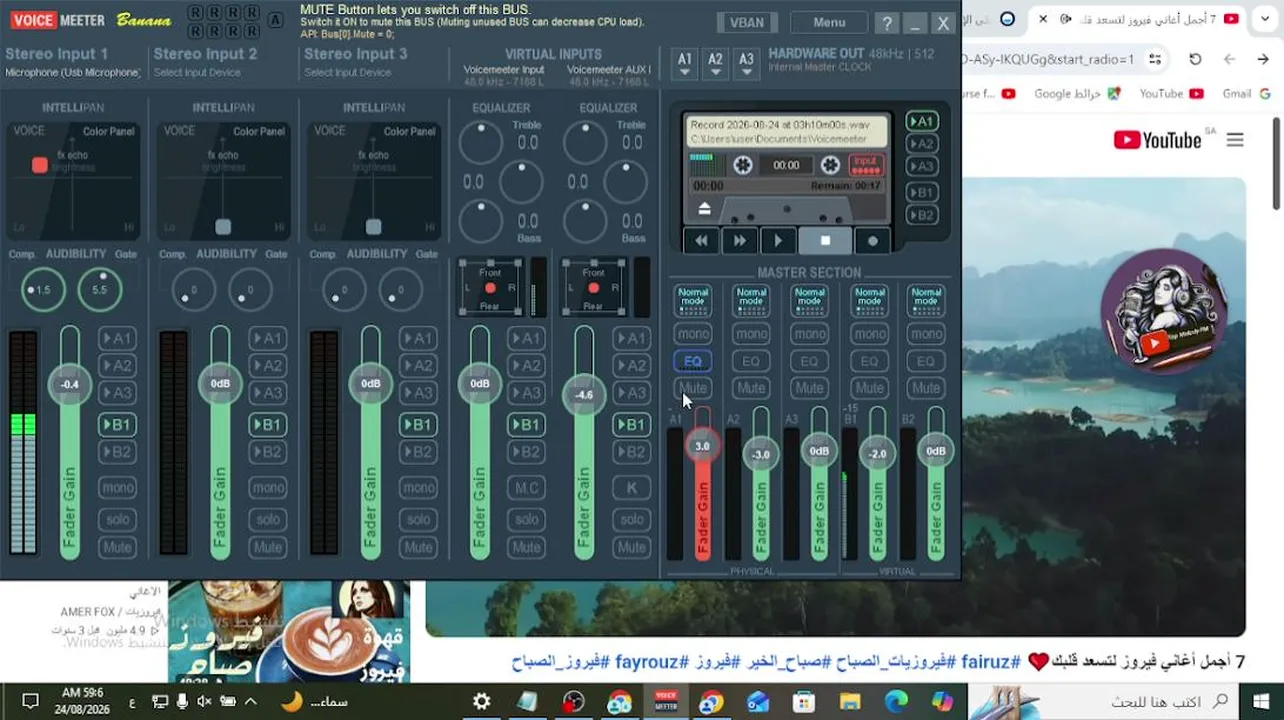Click the red input button on the cassette

point(866,165)
